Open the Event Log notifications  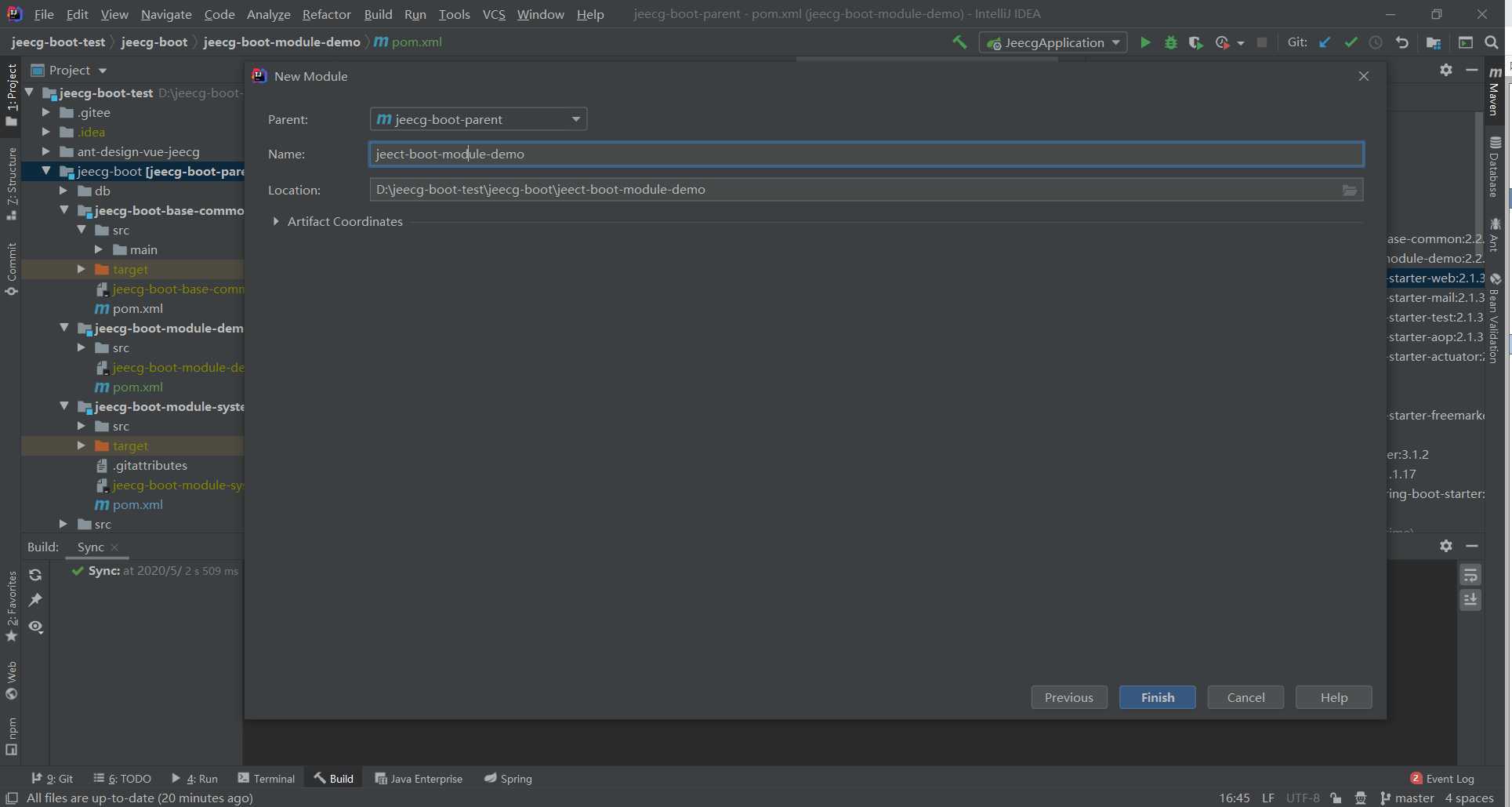[1442, 779]
